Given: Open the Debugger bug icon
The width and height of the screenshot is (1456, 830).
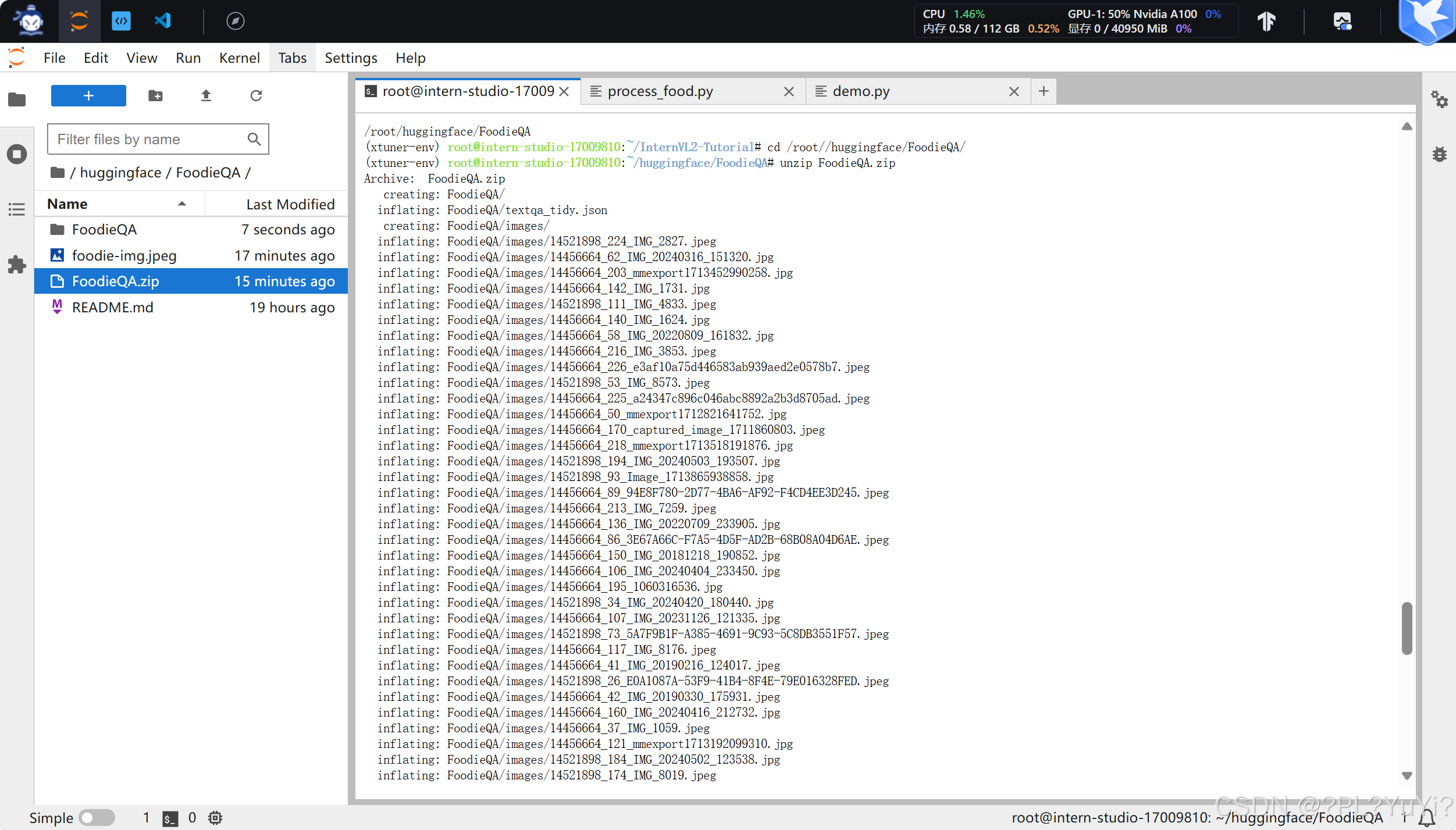Looking at the screenshot, I should point(1439,154).
